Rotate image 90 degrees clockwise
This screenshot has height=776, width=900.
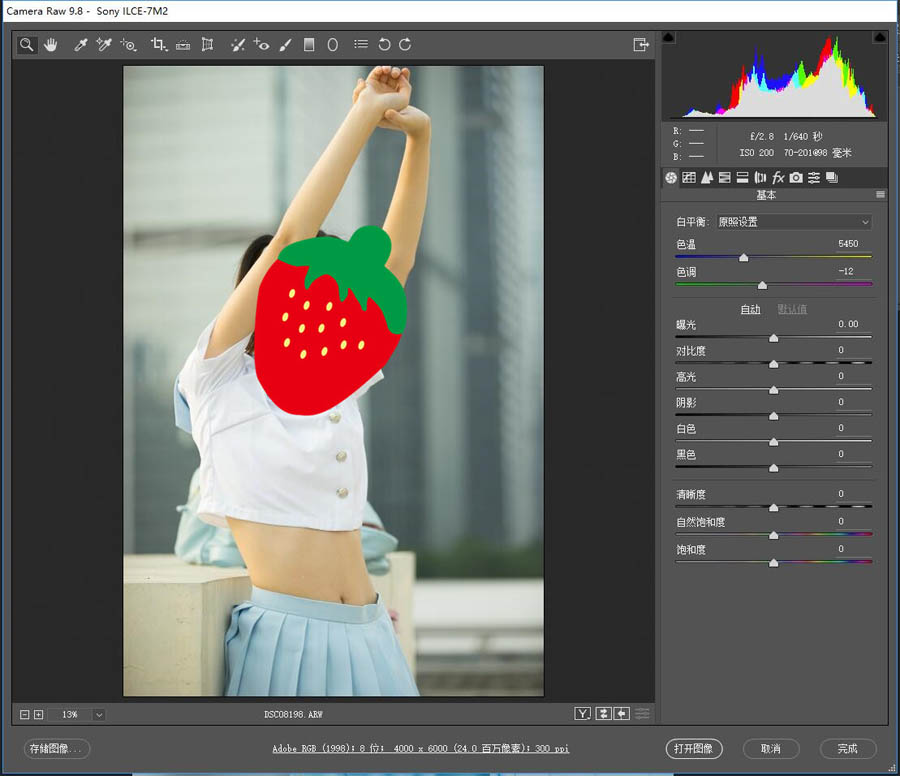tap(405, 45)
